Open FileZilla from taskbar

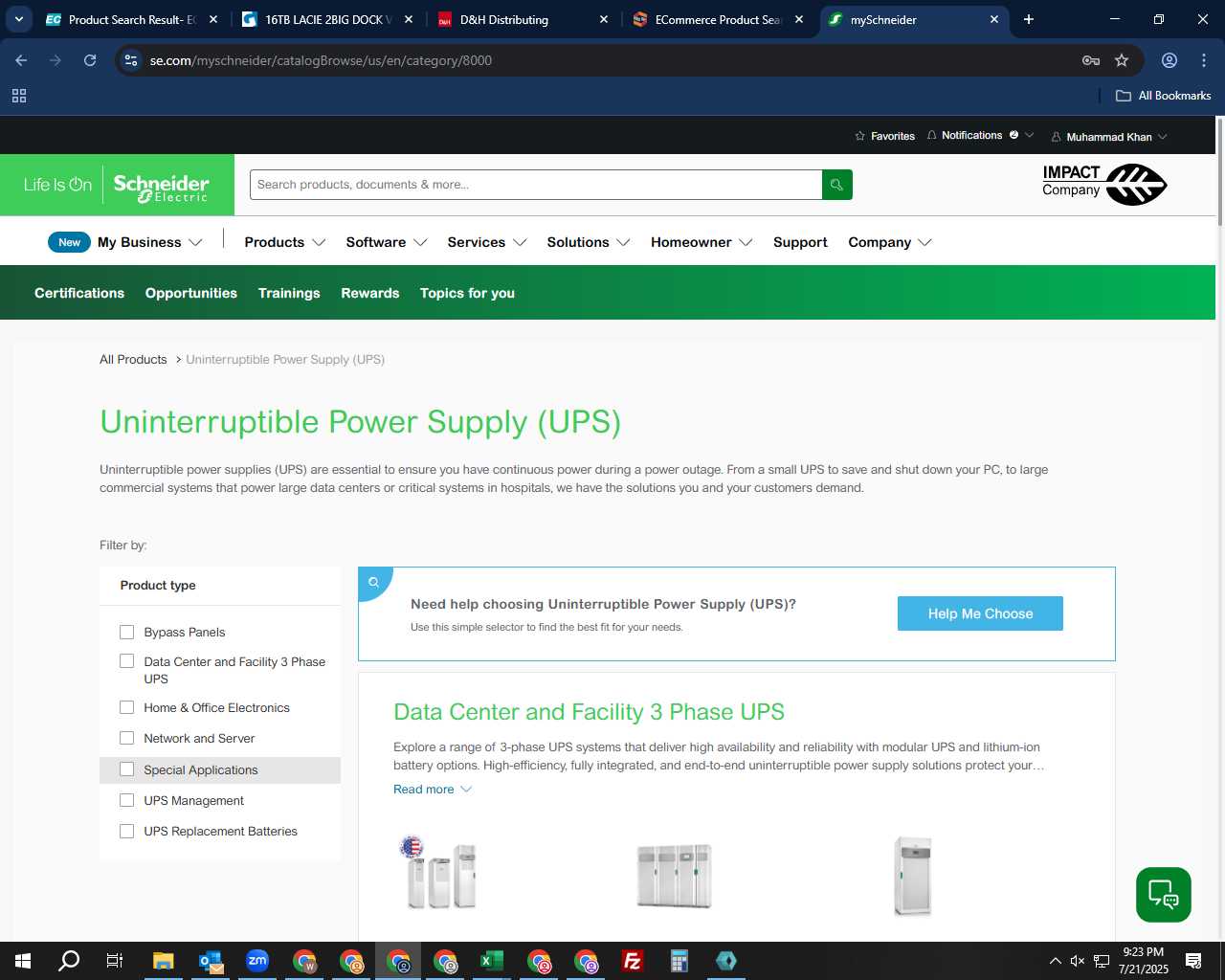632,961
